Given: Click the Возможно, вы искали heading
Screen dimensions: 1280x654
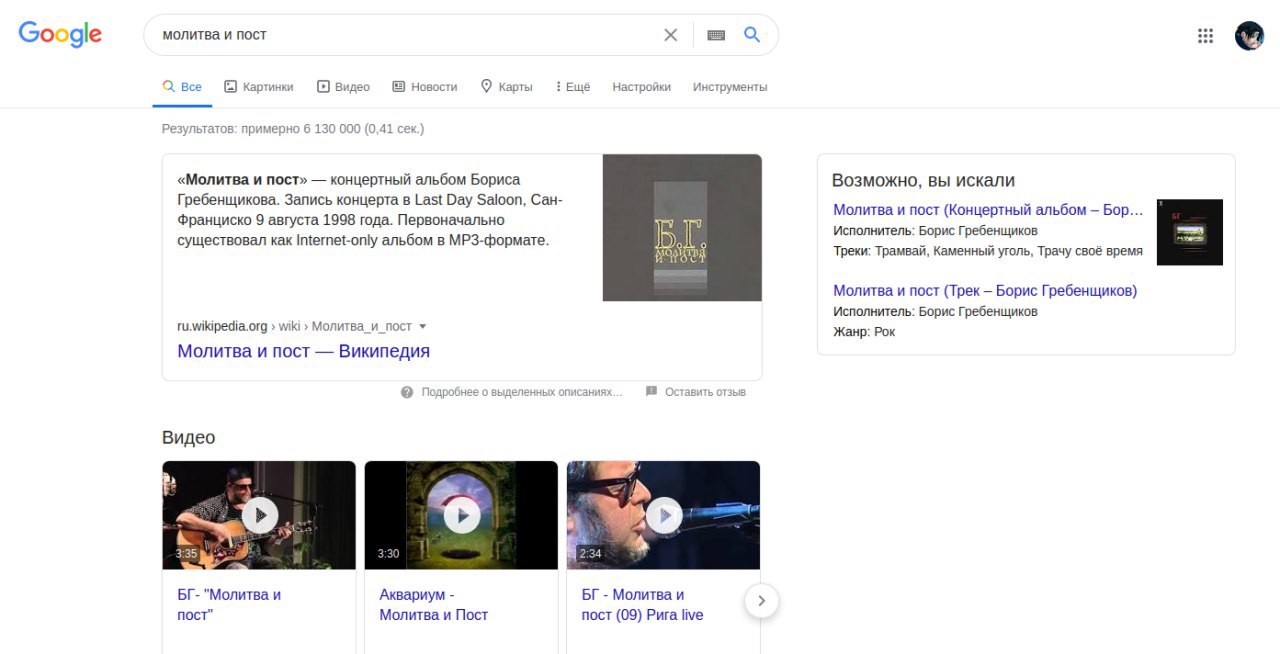Looking at the screenshot, I should pos(923,180).
